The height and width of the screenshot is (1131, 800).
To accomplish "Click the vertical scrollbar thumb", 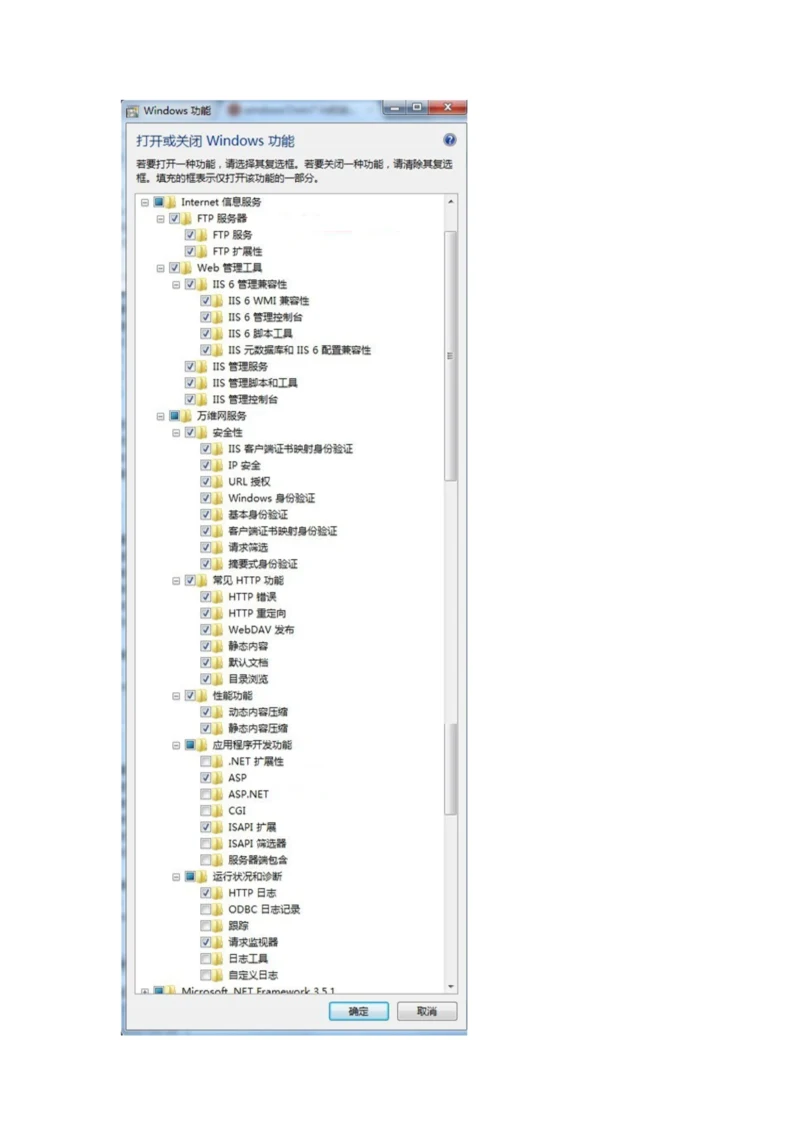I will click(451, 356).
